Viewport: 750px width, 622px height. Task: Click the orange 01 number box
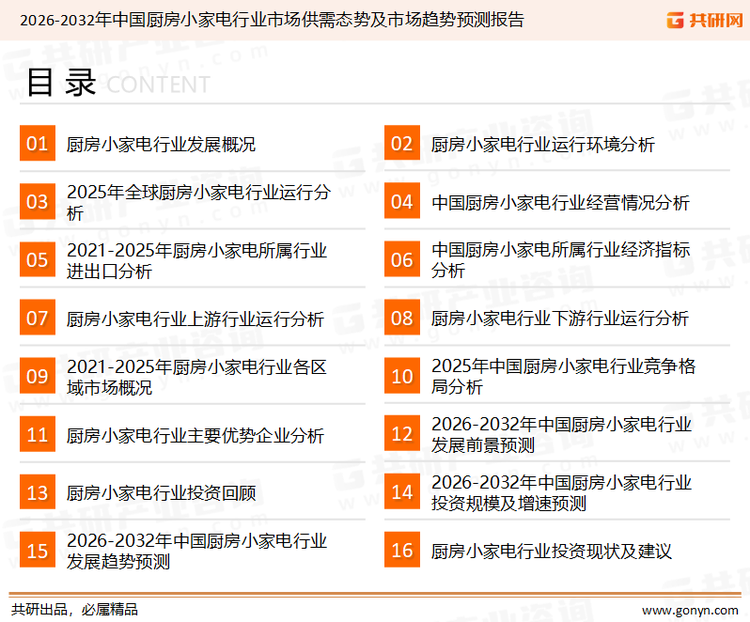coord(37,143)
